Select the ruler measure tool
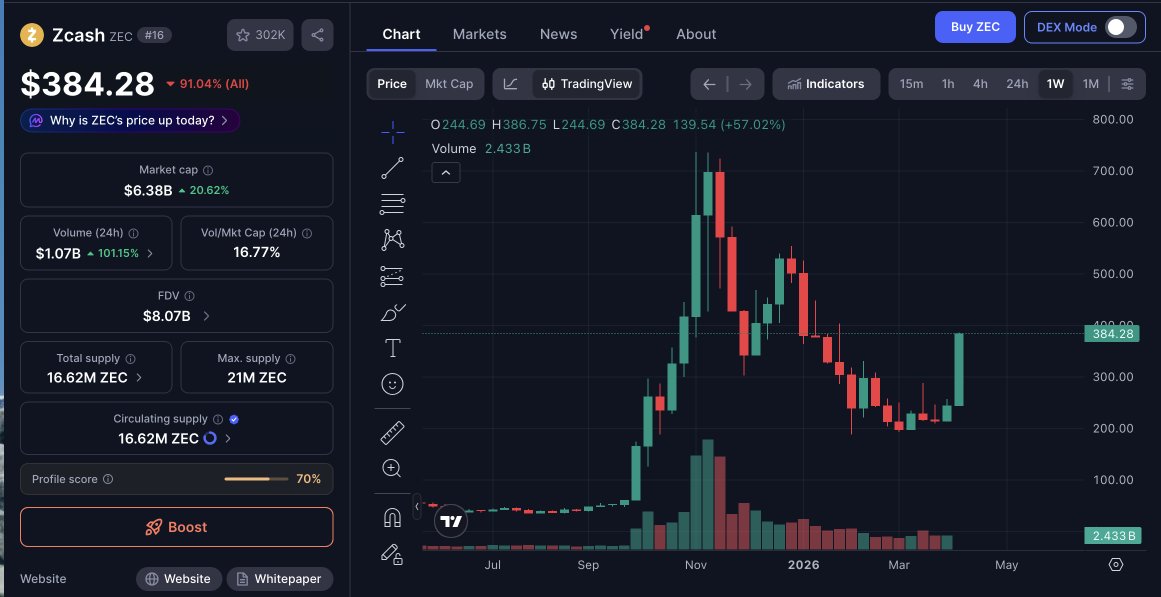This screenshot has width=1161, height=597. [x=392, y=433]
